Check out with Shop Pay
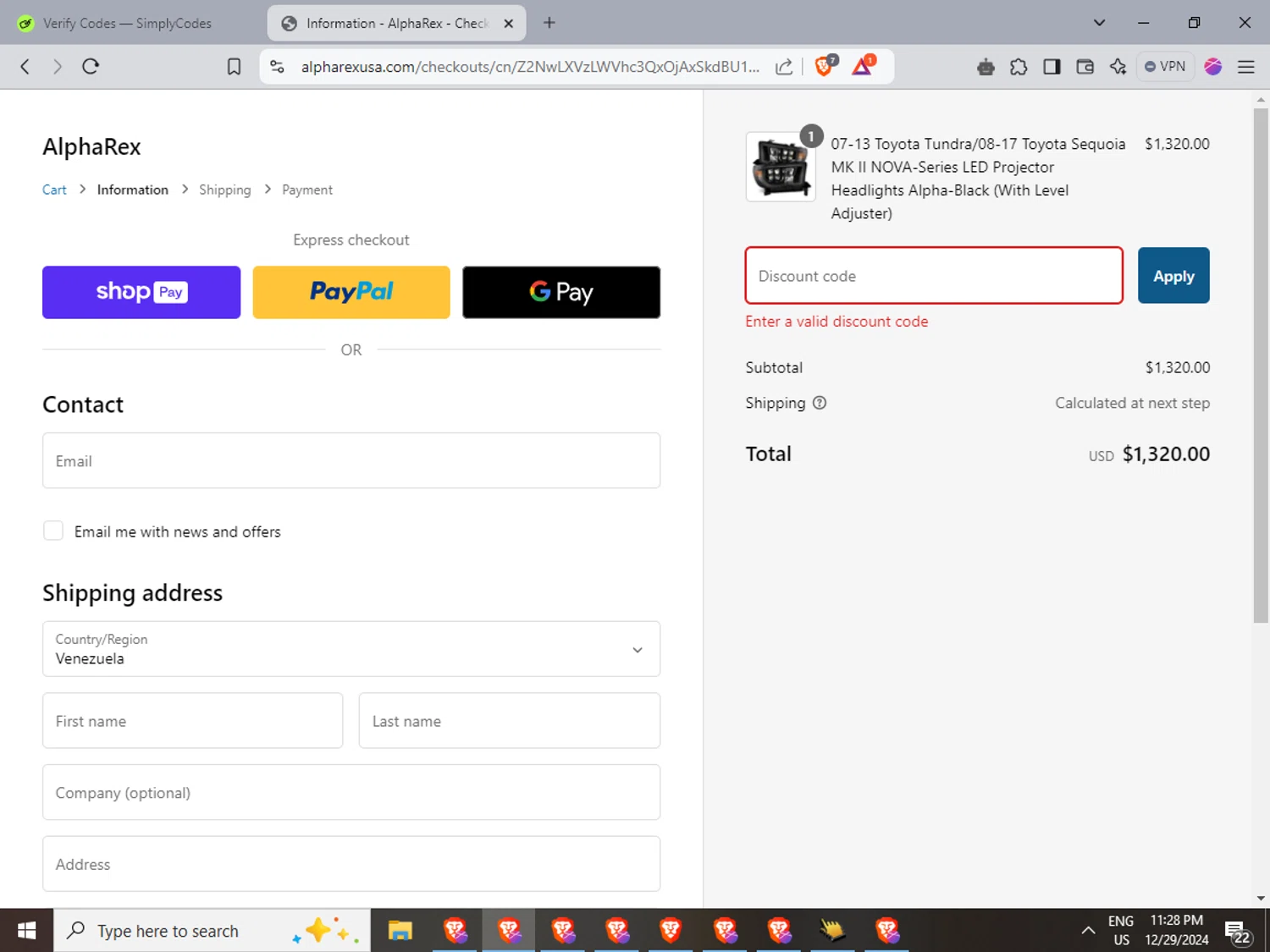This screenshot has width=1270, height=952. tap(141, 292)
